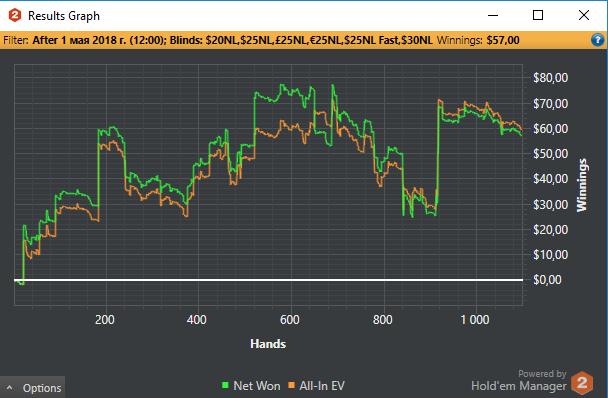Screen dimensions: 608x398
Task: Click the $10,00 axis label
Action: [551, 255]
